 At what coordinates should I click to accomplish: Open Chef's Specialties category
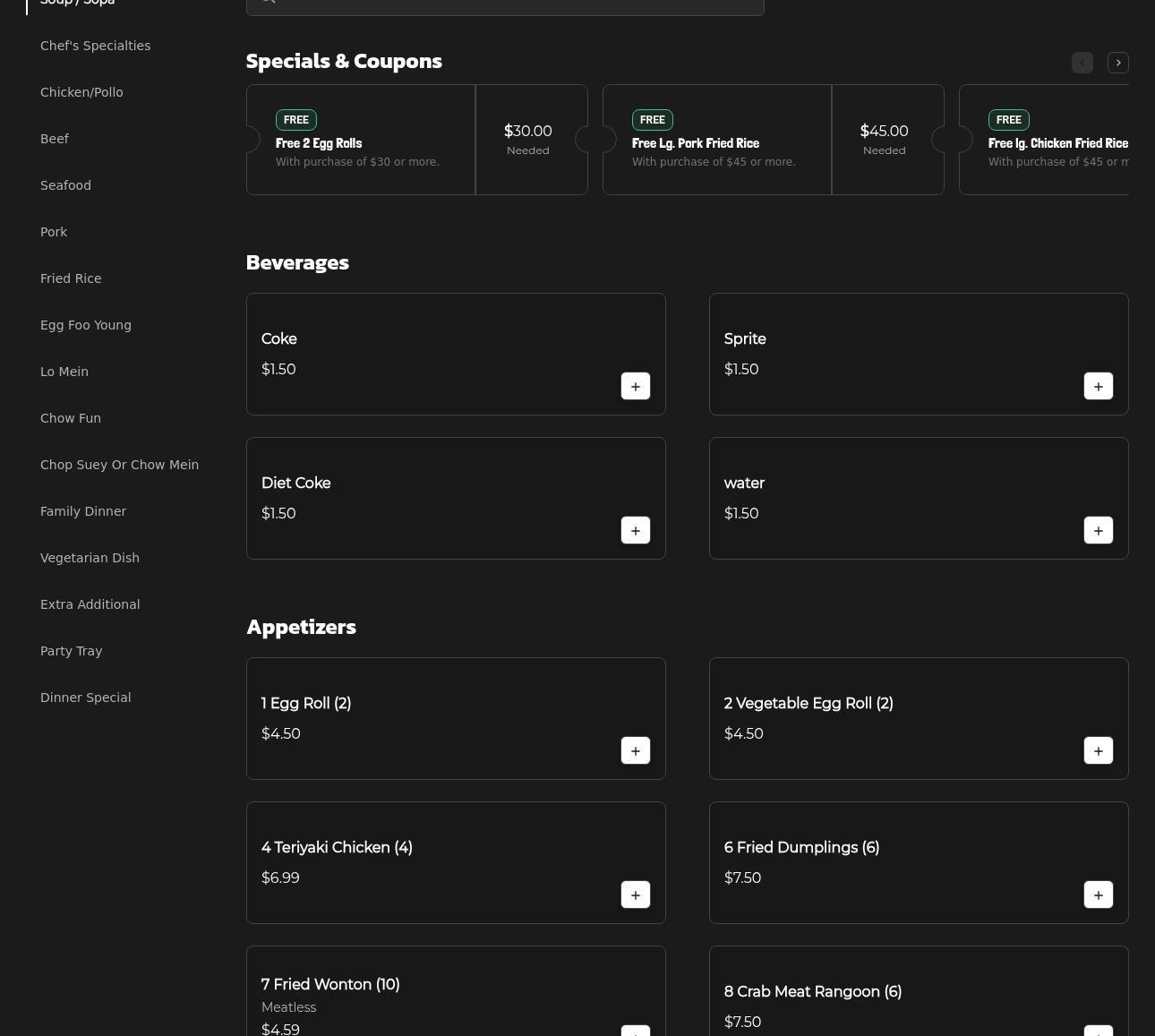point(95,46)
